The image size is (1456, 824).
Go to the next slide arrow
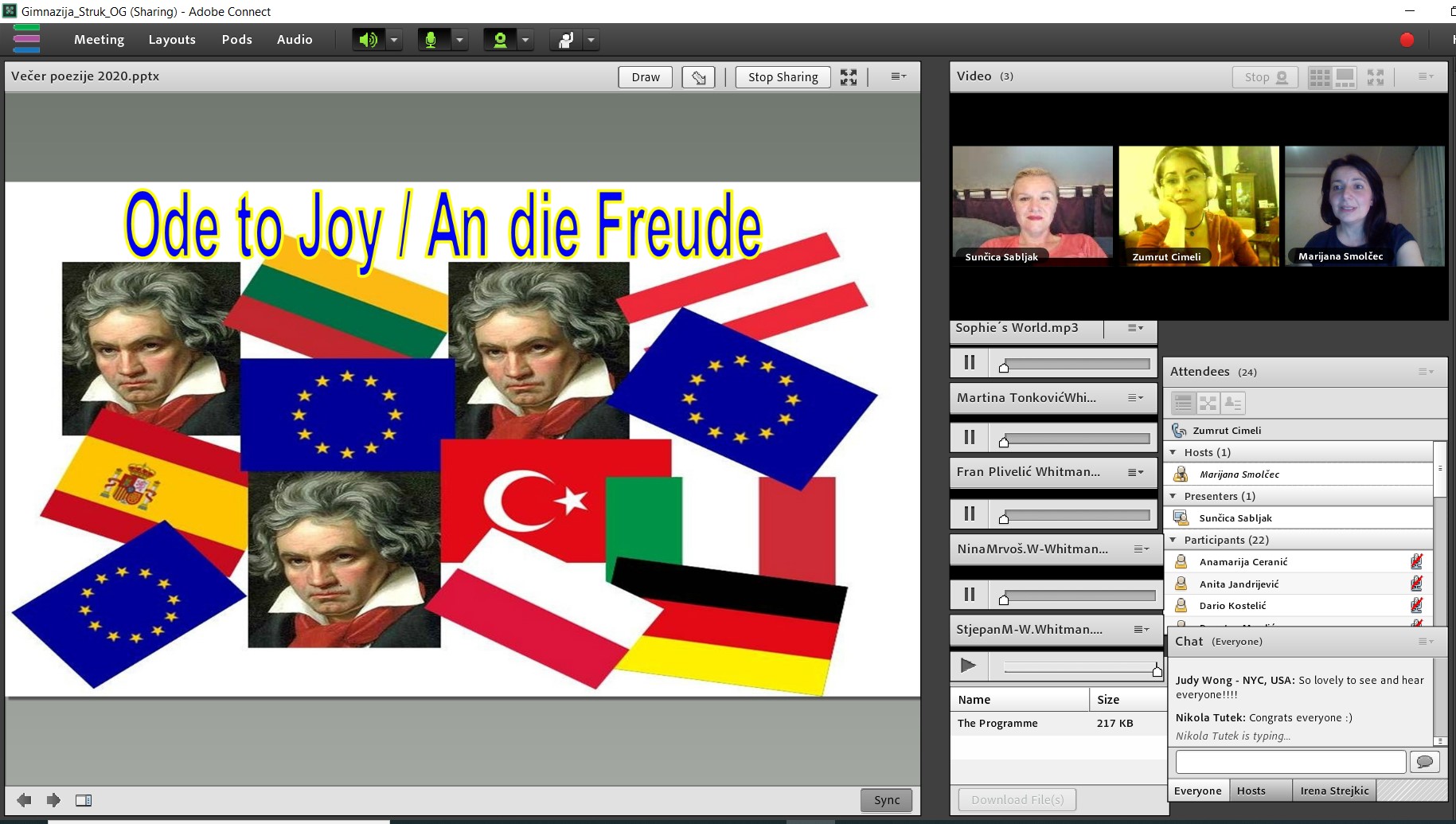click(x=53, y=800)
